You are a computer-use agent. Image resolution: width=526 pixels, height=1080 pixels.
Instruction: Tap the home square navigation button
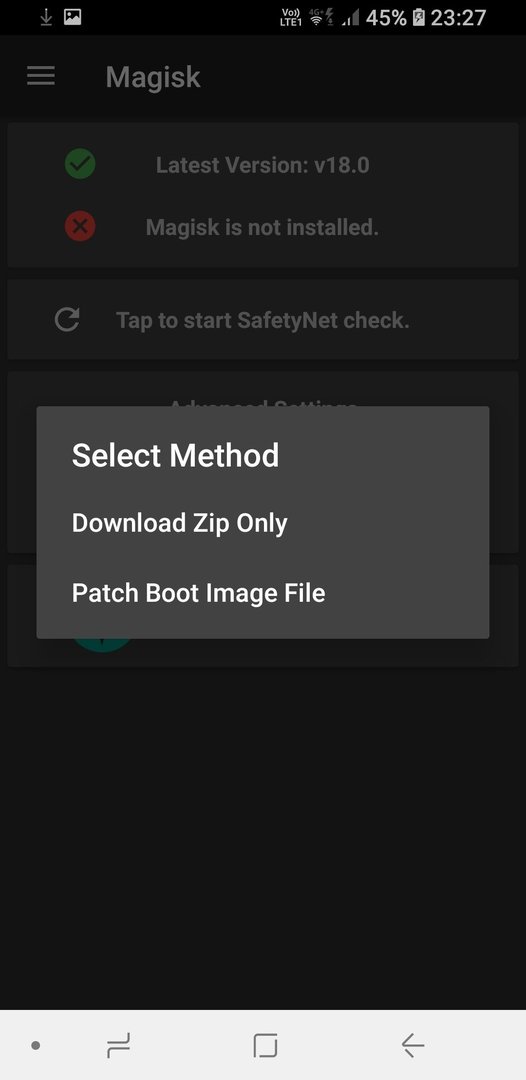pos(265,1046)
